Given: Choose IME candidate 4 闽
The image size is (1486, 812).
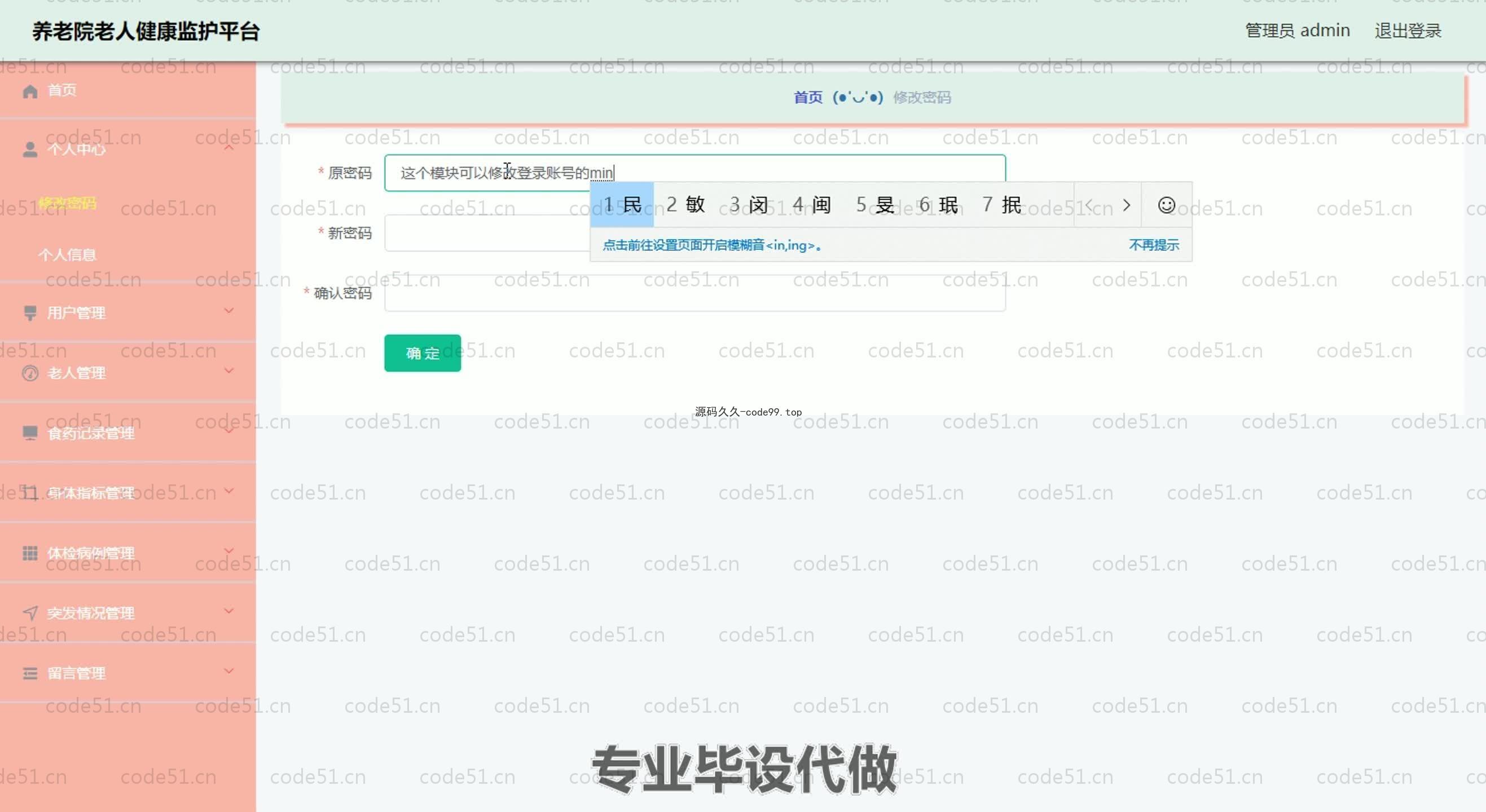Looking at the screenshot, I should tap(812, 205).
